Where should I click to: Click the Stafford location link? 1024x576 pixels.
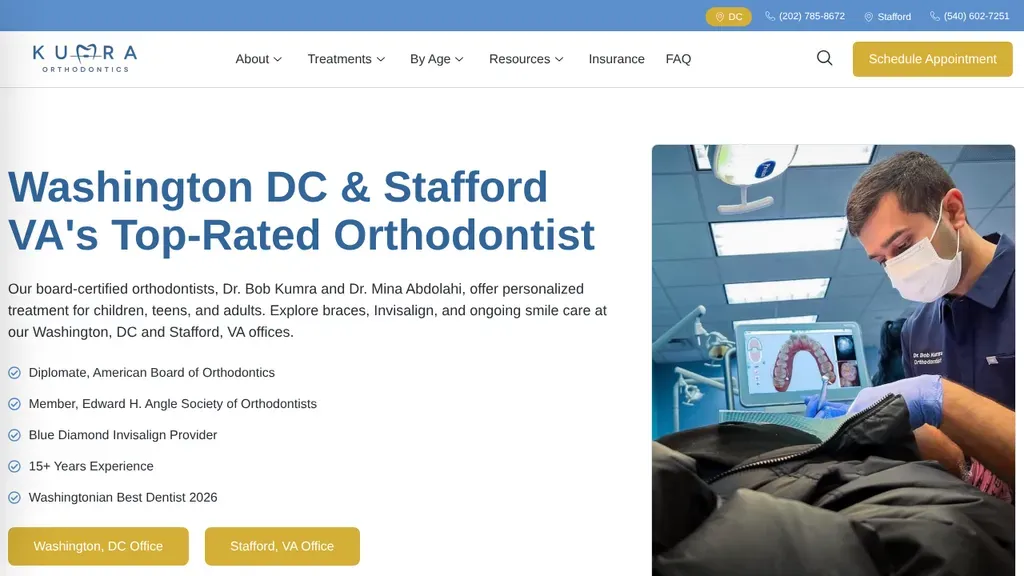coord(888,17)
